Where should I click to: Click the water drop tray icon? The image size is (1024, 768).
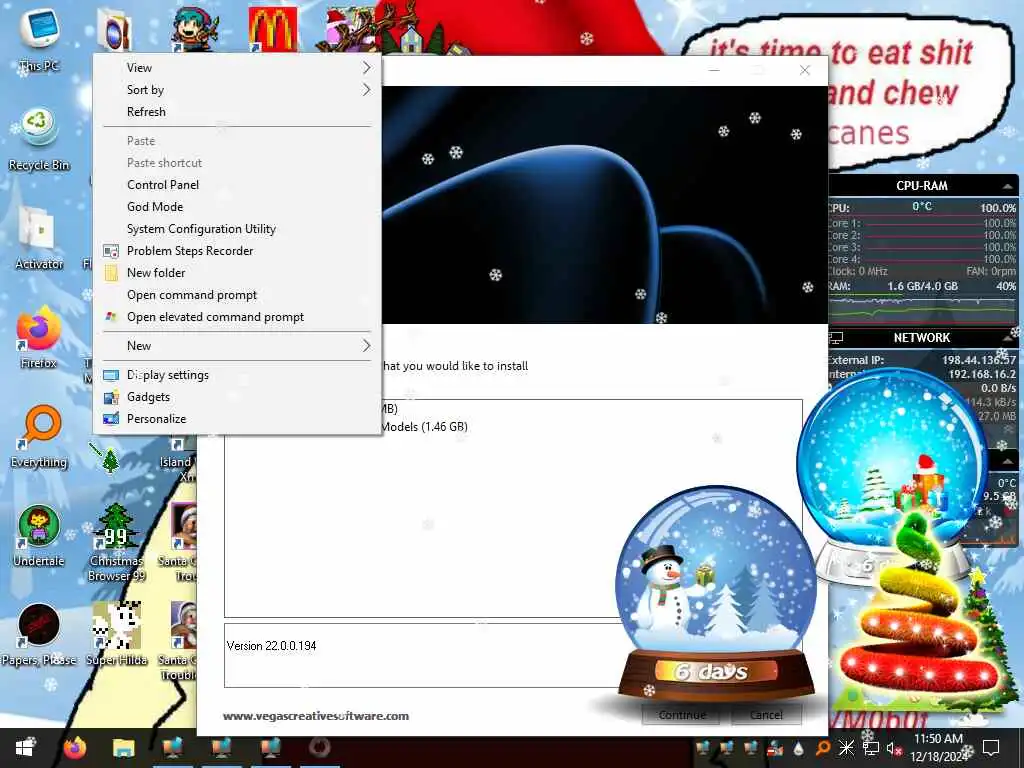coord(799,749)
